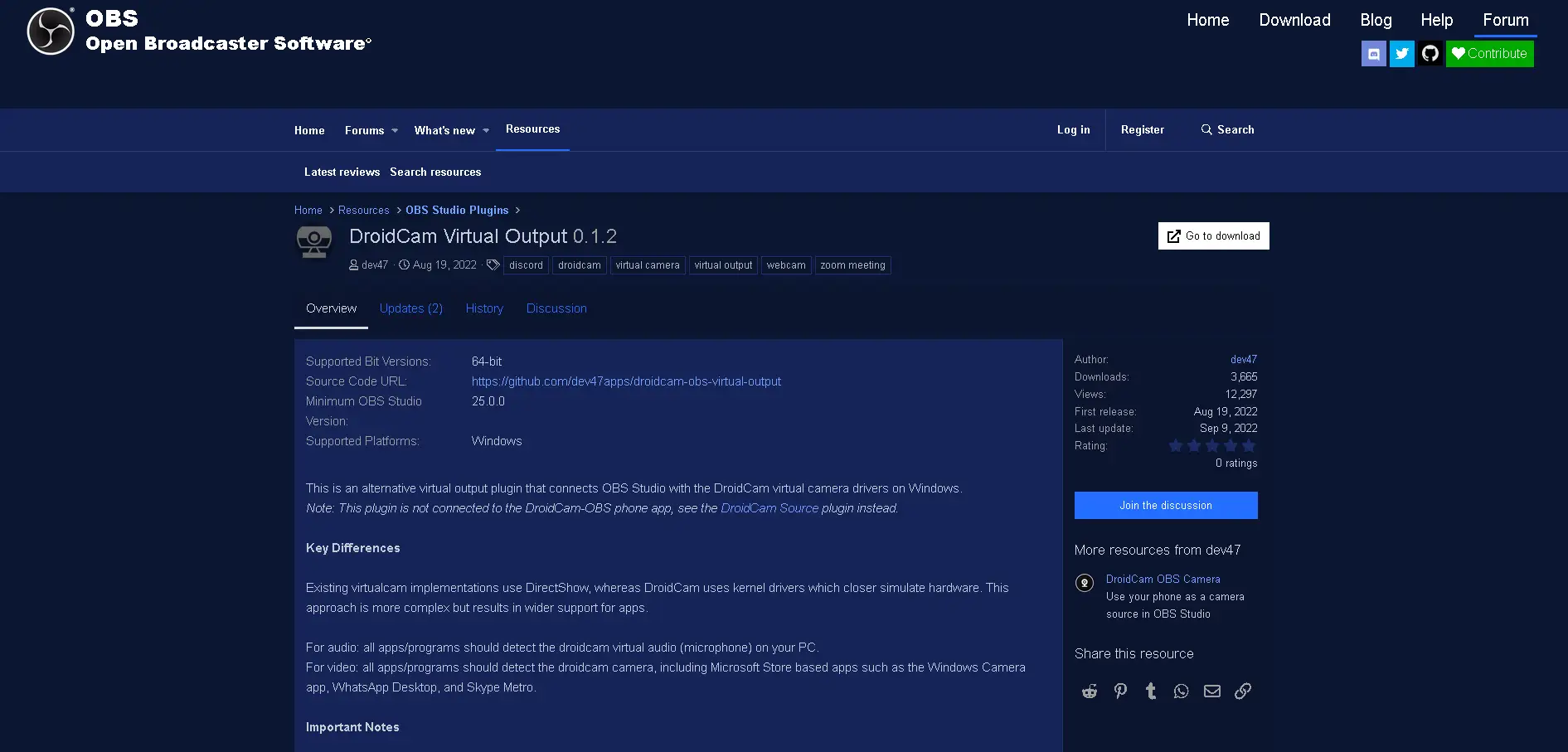This screenshot has height=752, width=1568.
Task: Open the Discussion tab
Action: tap(556, 308)
